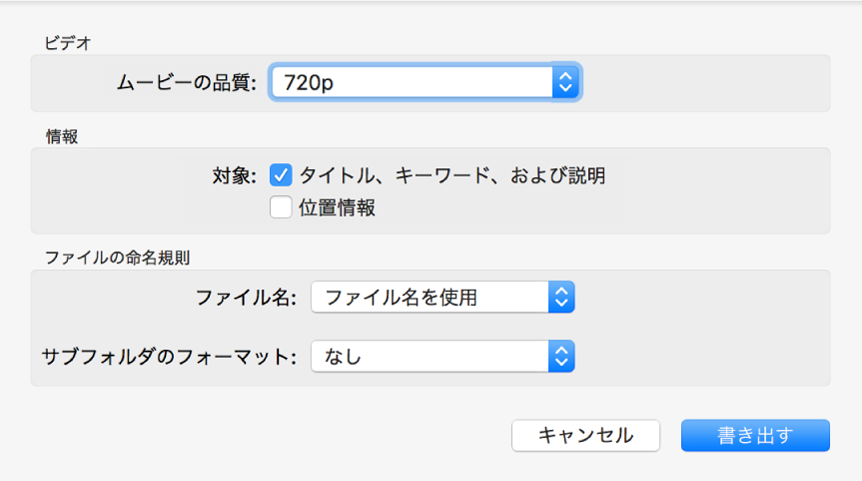Click the 書き出す export button
This screenshot has width=862, height=481.
(755, 435)
